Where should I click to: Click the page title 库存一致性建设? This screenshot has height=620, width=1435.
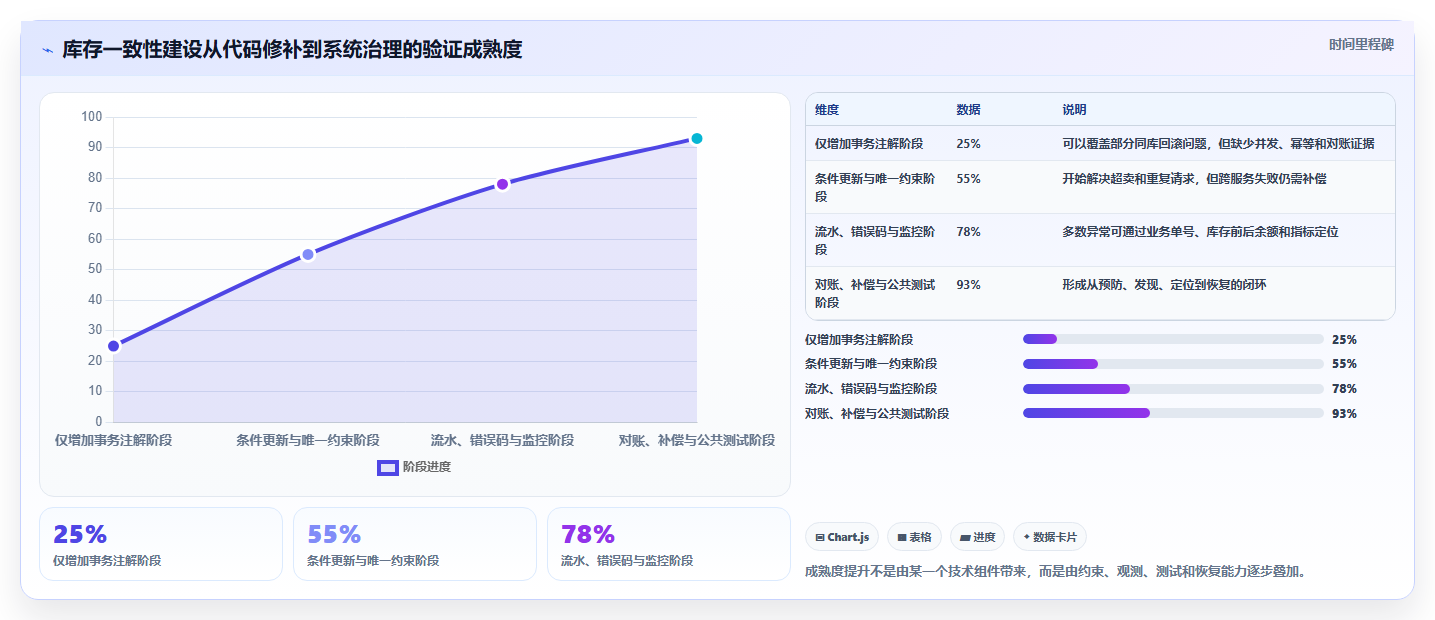click(292, 49)
